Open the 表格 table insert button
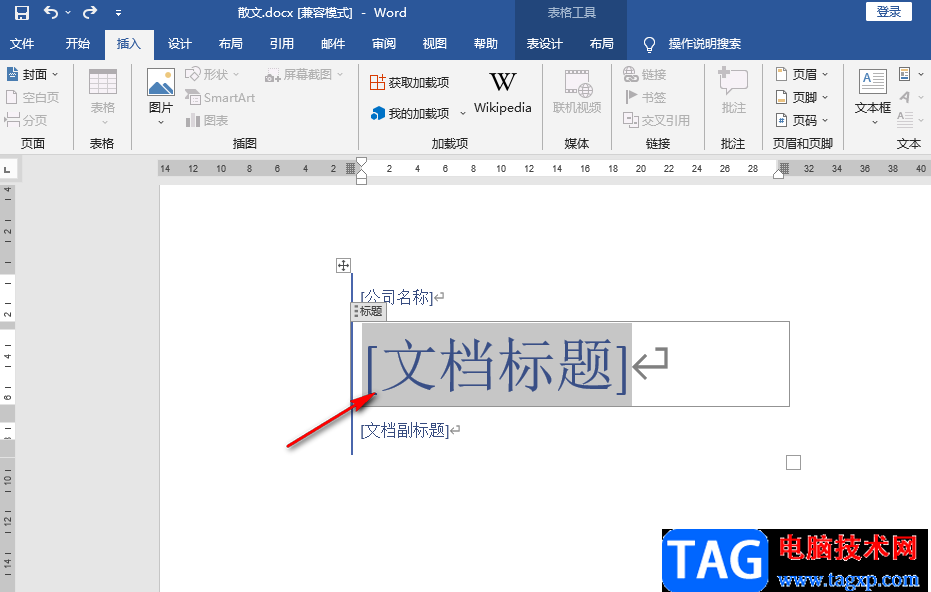The image size is (931, 592). tap(102, 97)
